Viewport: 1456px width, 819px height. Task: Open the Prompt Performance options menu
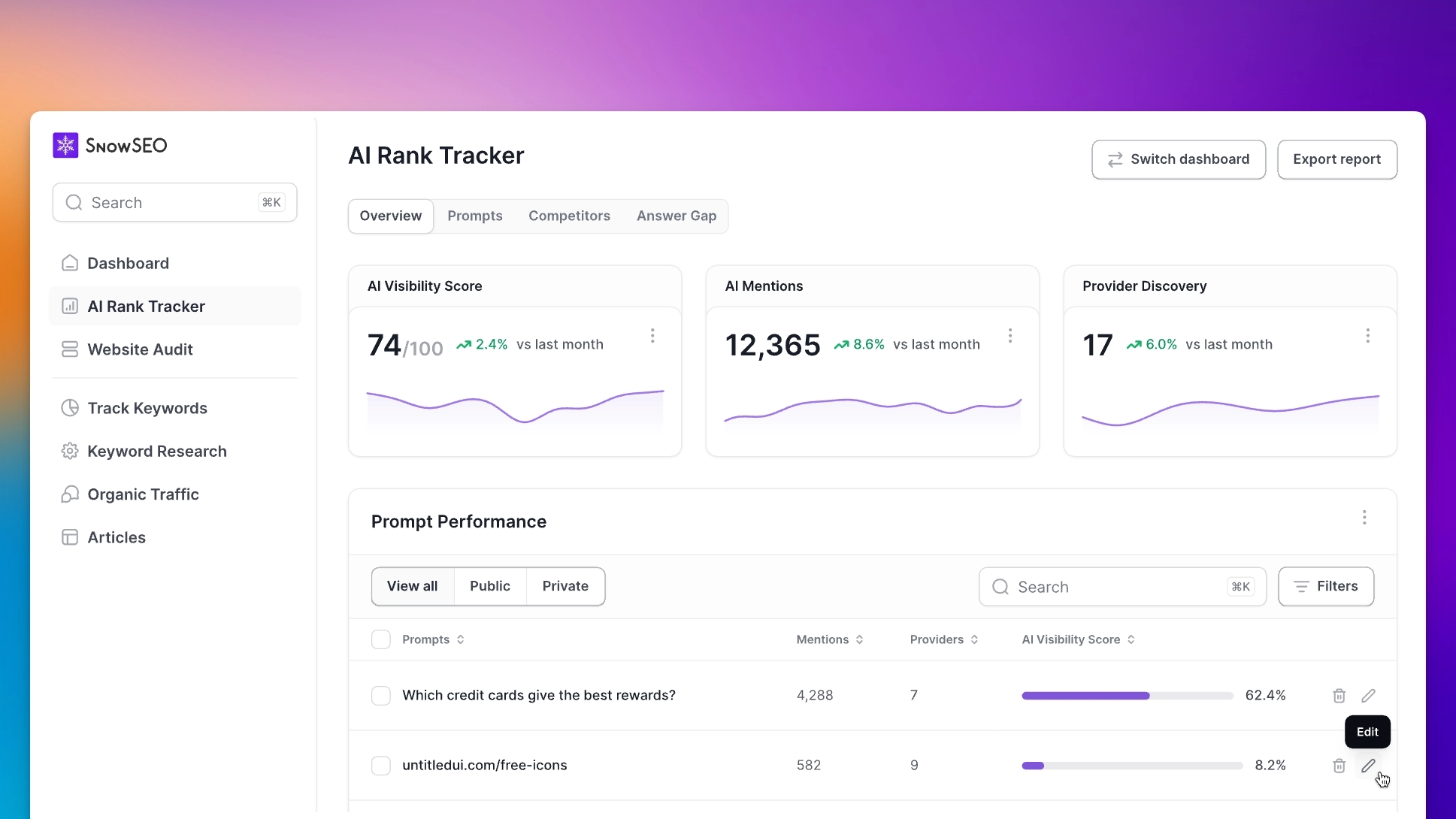1364,518
